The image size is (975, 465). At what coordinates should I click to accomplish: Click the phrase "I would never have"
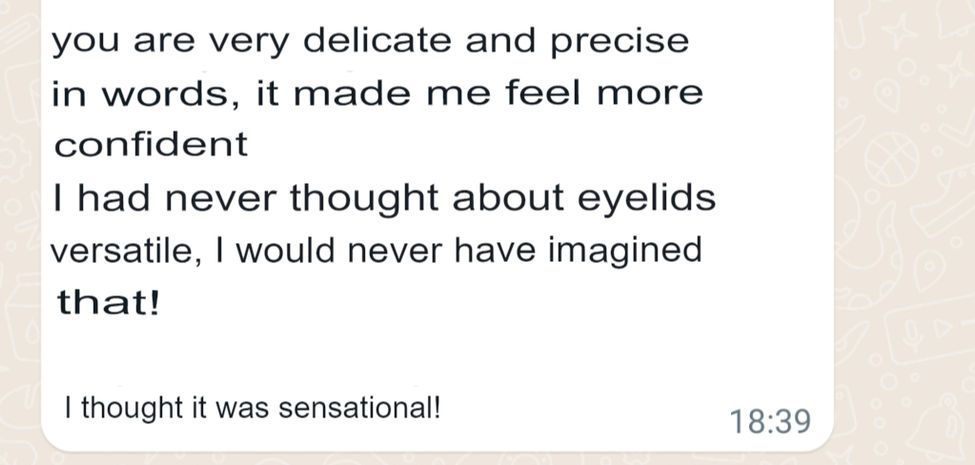330,250
